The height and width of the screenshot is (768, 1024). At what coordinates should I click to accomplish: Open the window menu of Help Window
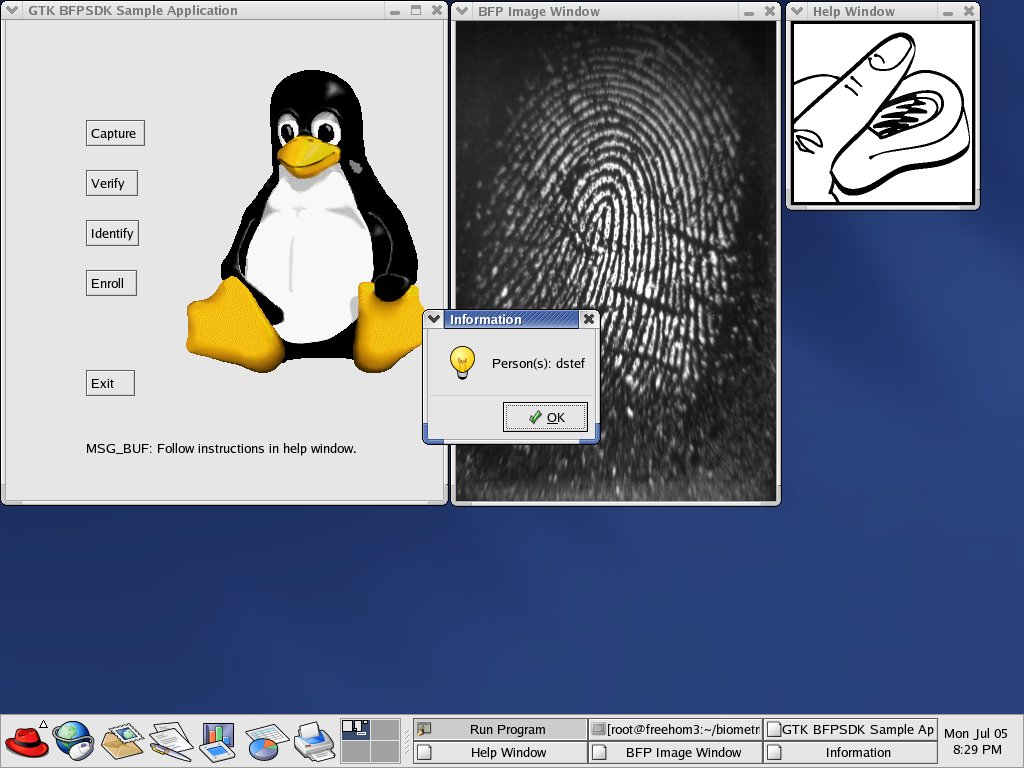pos(797,12)
